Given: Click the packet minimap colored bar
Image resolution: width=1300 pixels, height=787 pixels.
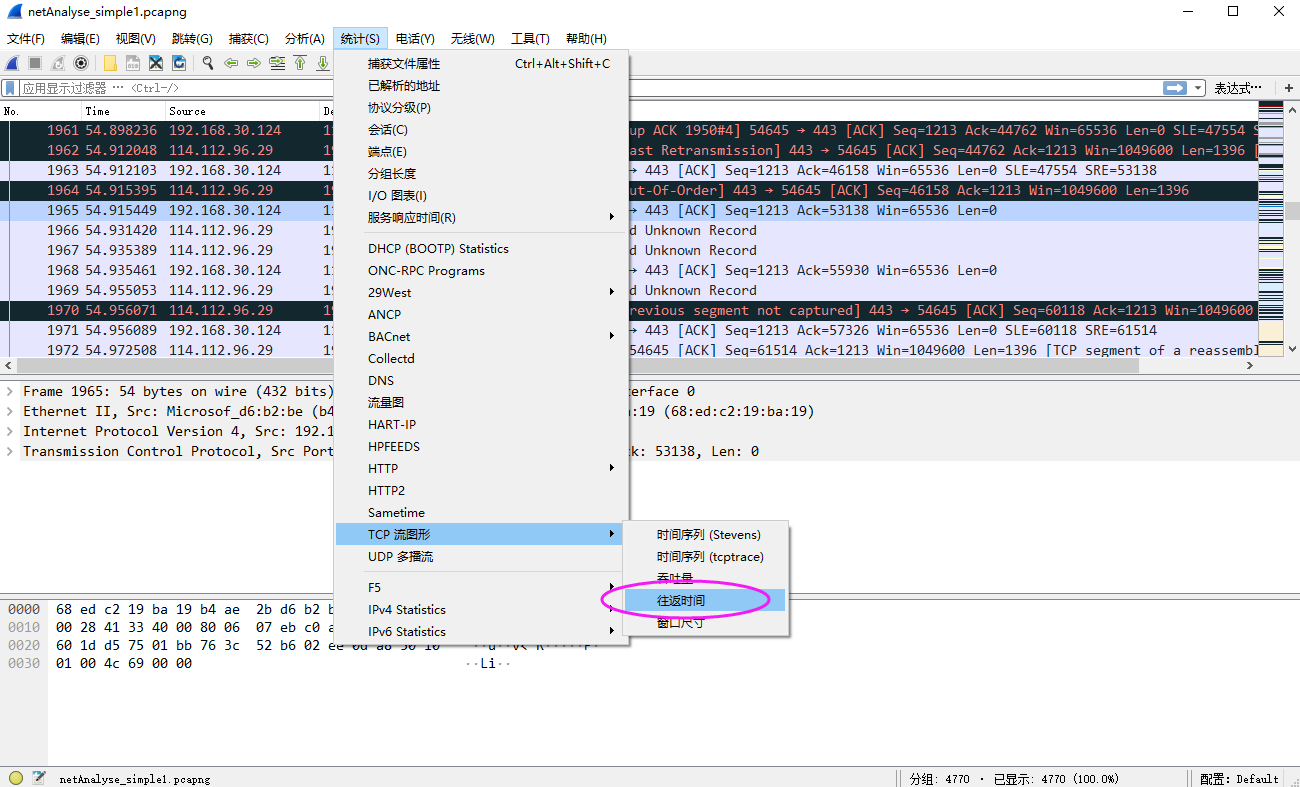Looking at the screenshot, I should (x=1270, y=228).
